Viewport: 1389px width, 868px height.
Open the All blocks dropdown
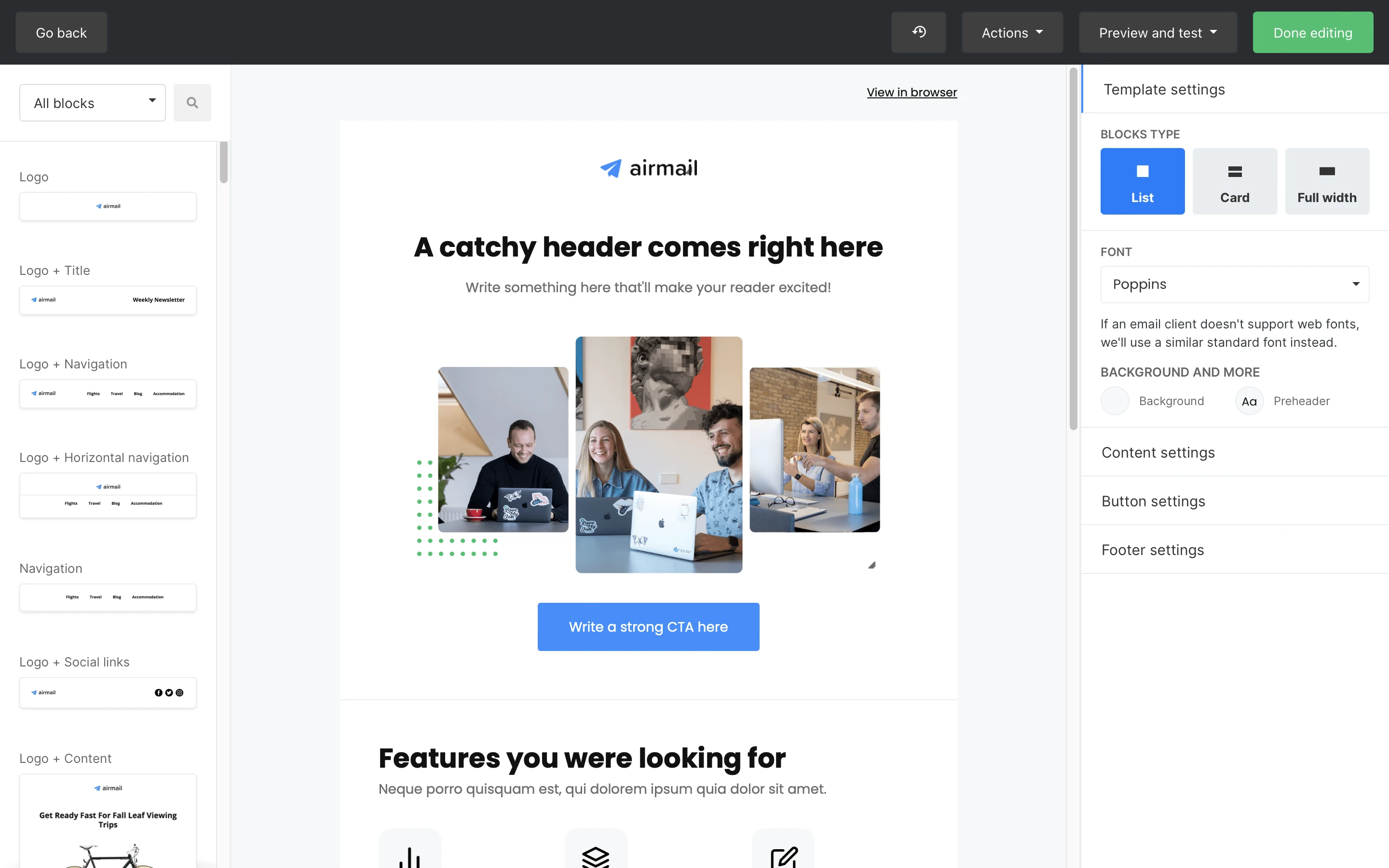click(x=93, y=103)
